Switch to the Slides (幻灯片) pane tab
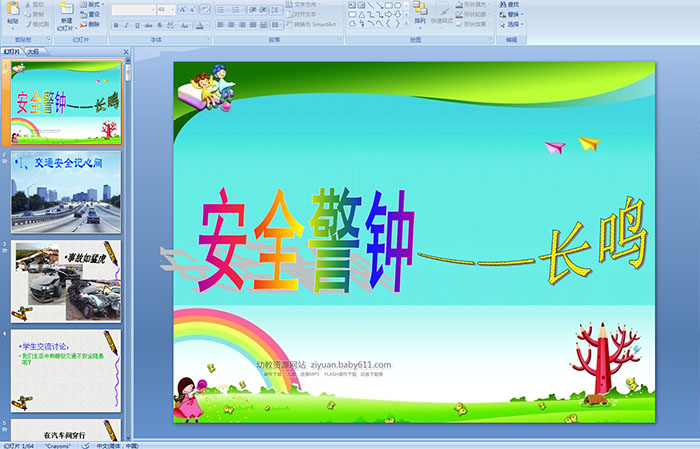The height and width of the screenshot is (449, 700). pos(11,52)
